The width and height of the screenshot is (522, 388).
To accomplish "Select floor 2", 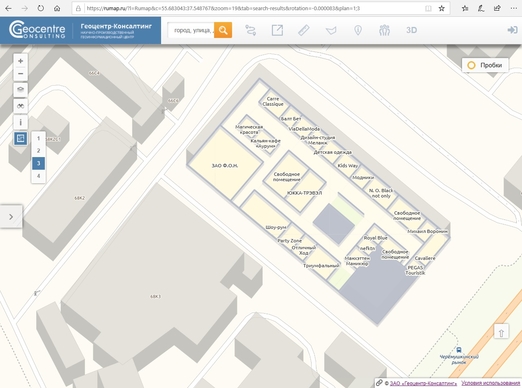I will click(38, 151).
